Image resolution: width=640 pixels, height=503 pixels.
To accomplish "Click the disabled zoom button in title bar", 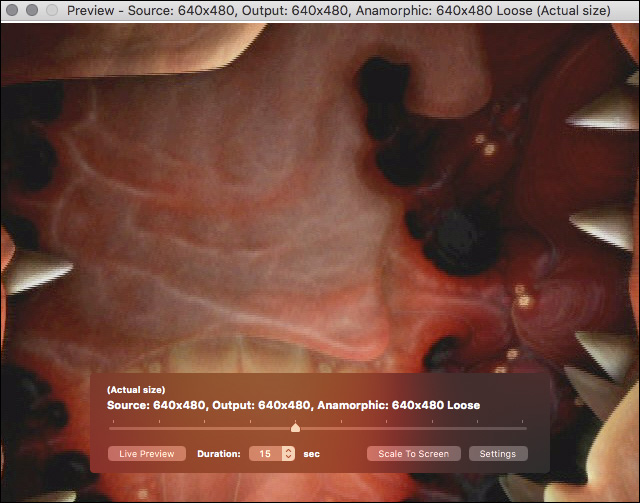I will pos(52,10).
